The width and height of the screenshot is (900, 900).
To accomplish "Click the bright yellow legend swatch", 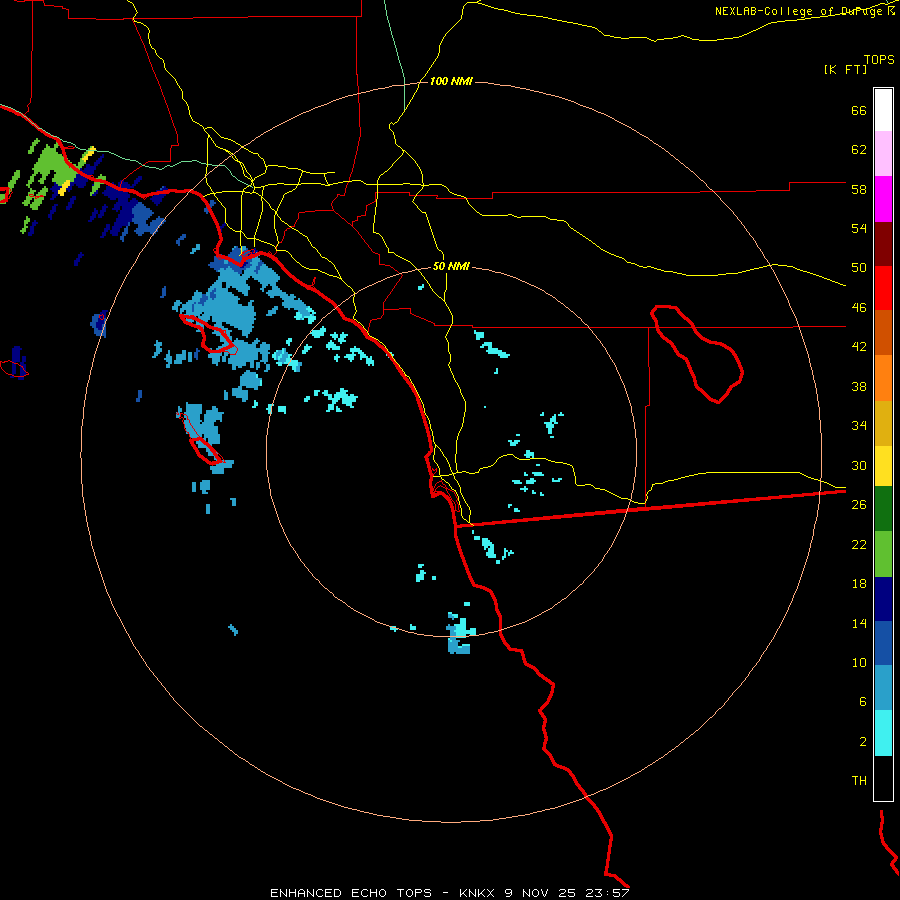I will (x=883, y=466).
